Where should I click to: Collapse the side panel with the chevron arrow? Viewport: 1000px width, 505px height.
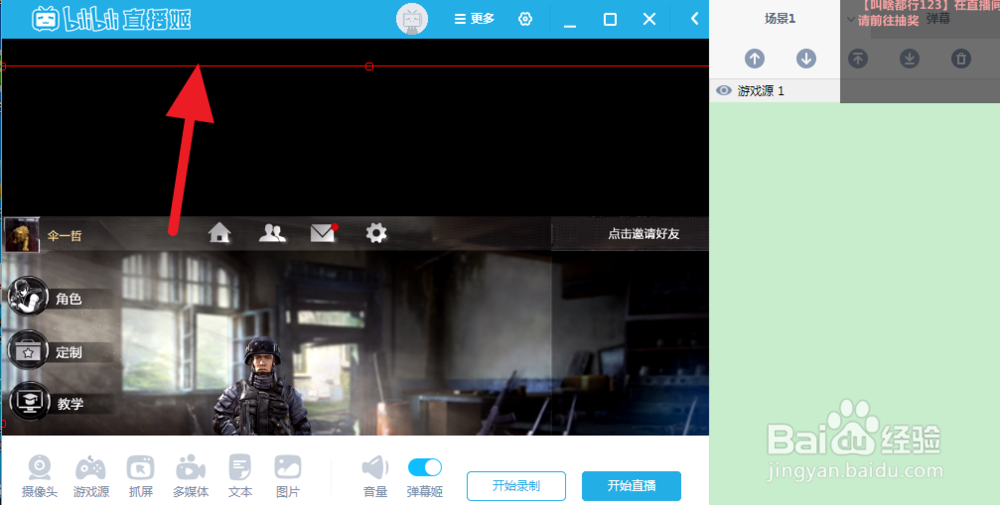[x=695, y=18]
